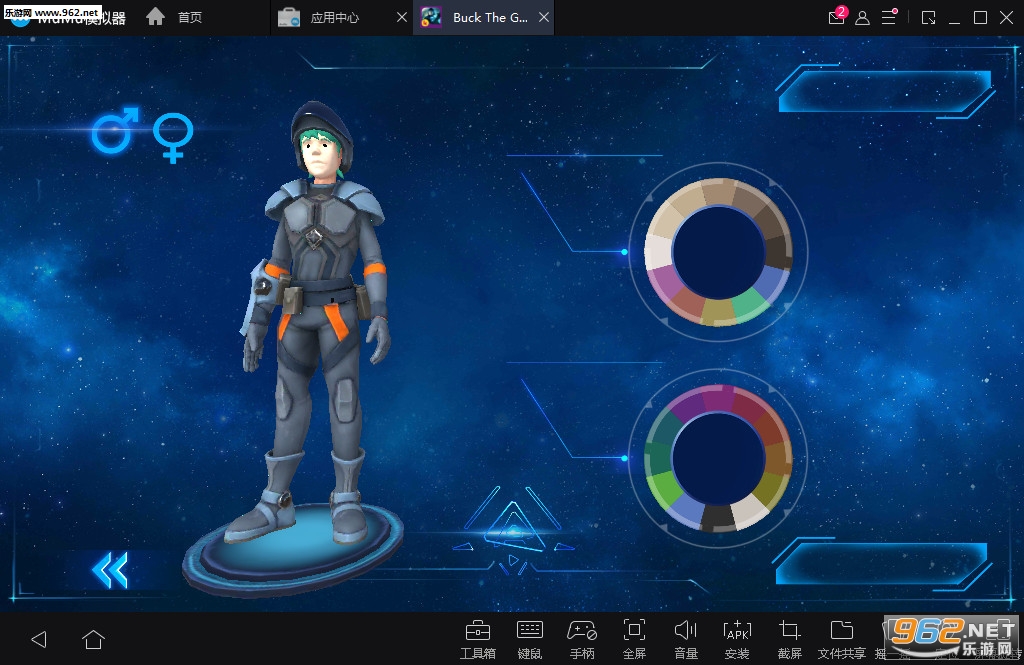
Task: Take a screenshot with 截屏 tool
Action: 790,638
